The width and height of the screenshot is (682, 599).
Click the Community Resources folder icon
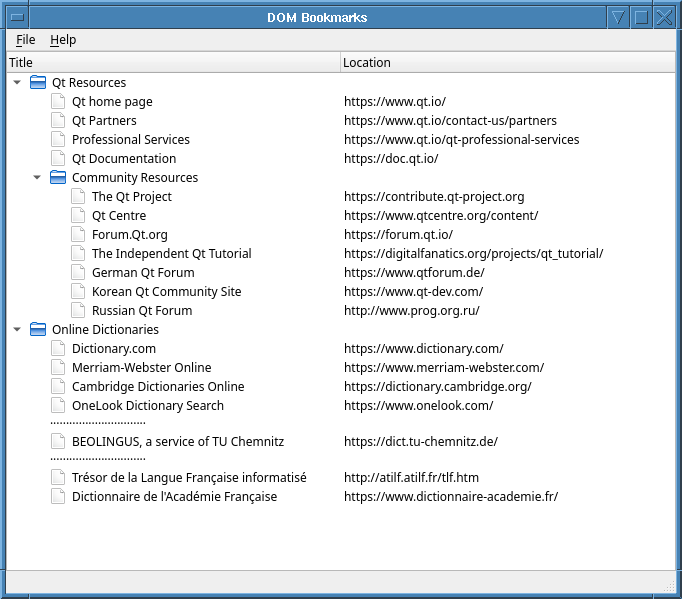(58, 178)
